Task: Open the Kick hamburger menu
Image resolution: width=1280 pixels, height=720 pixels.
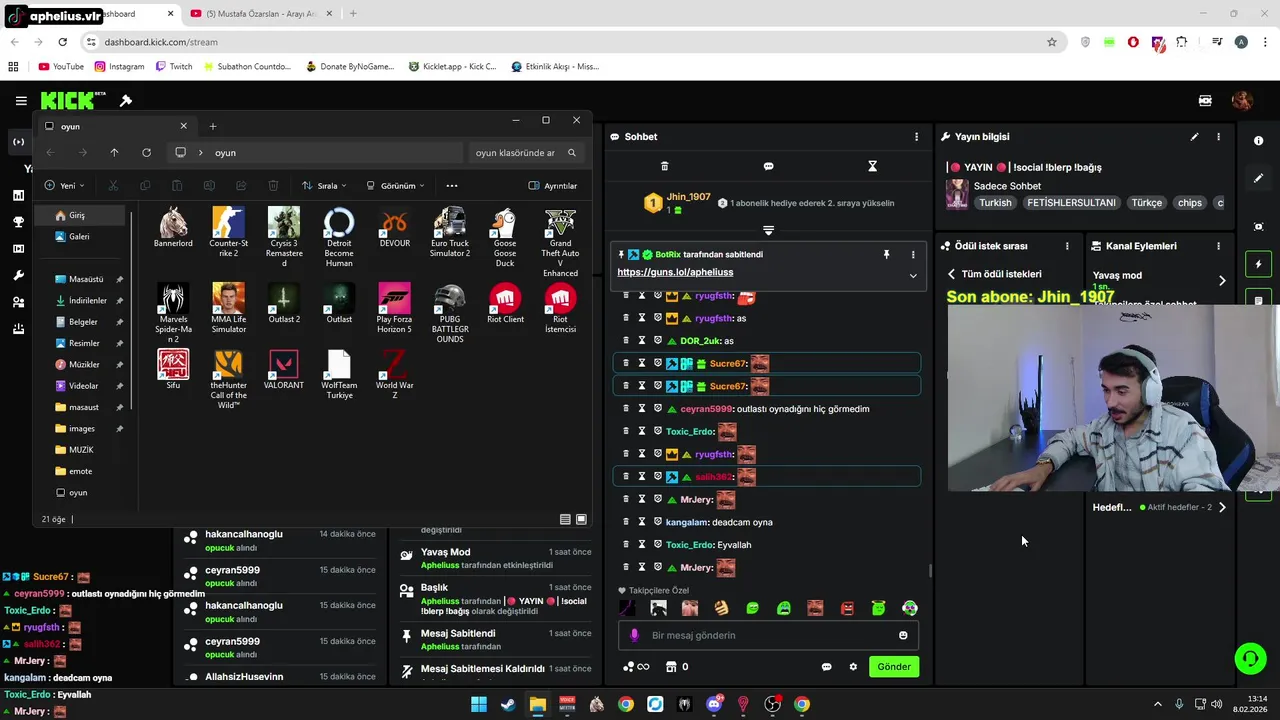Action: [21, 101]
